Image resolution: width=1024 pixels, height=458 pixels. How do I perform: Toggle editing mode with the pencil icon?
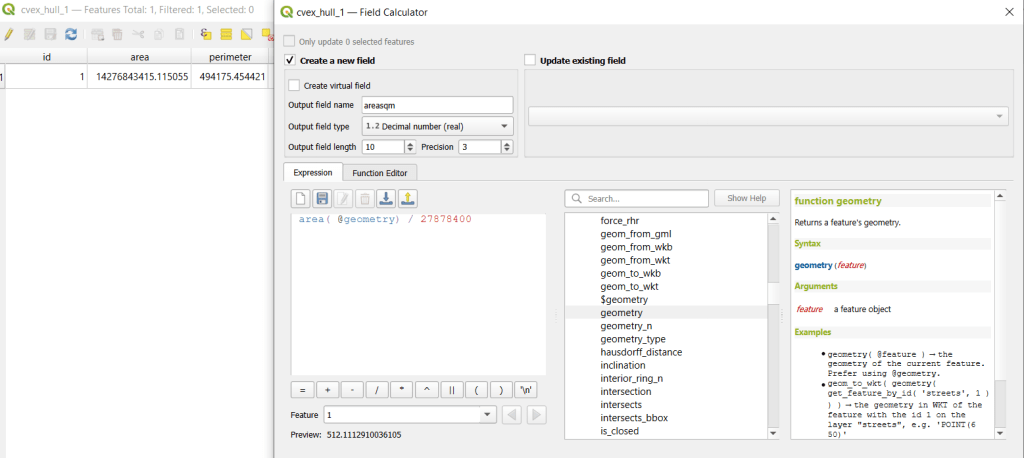click(x=9, y=34)
